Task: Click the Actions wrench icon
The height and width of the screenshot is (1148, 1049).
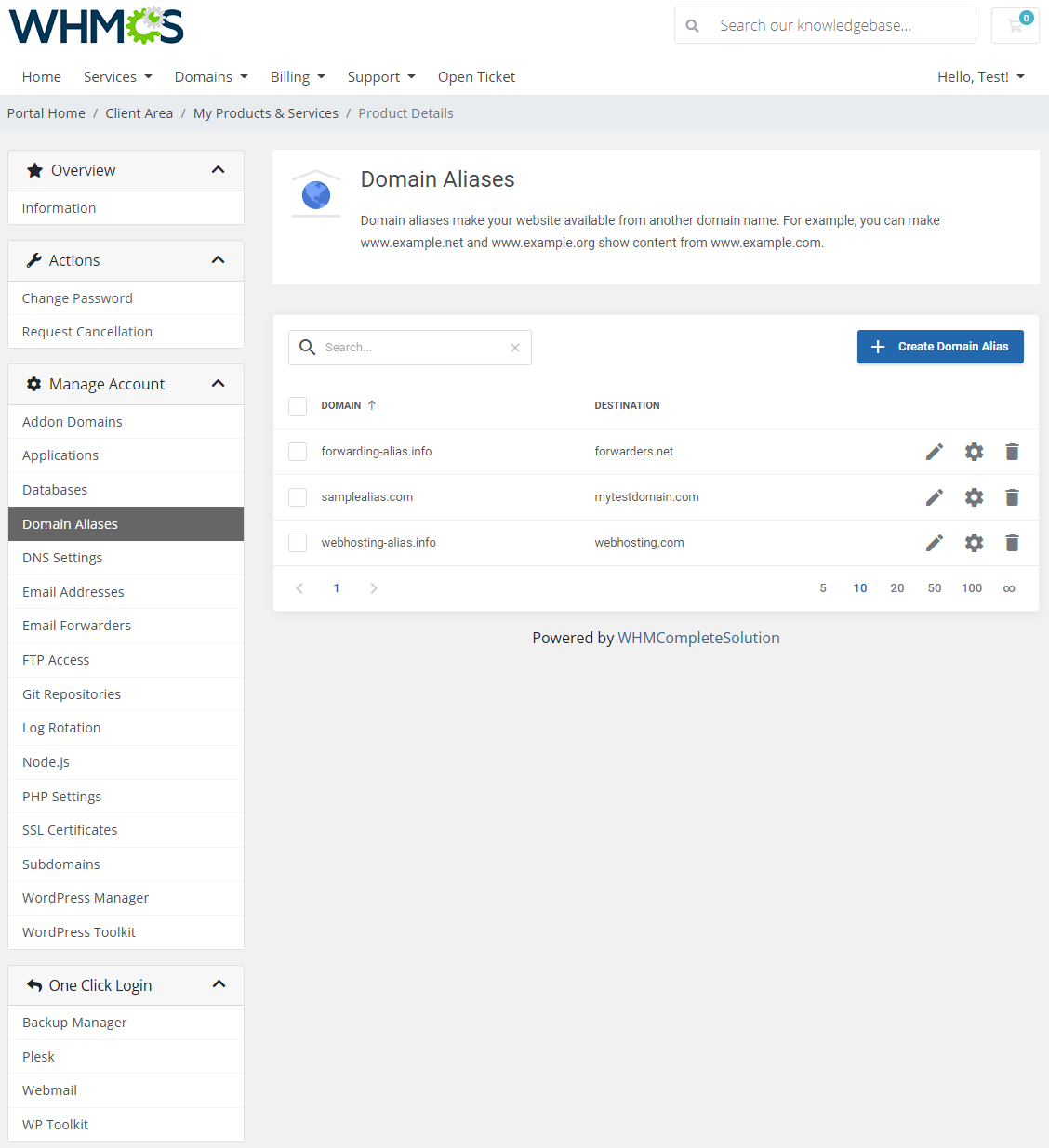Action: tap(33, 260)
